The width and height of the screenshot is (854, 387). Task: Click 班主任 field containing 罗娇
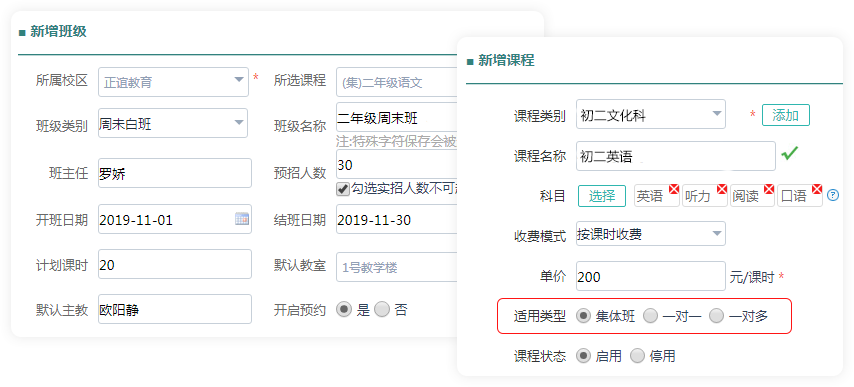pyautogui.click(x=175, y=173)
